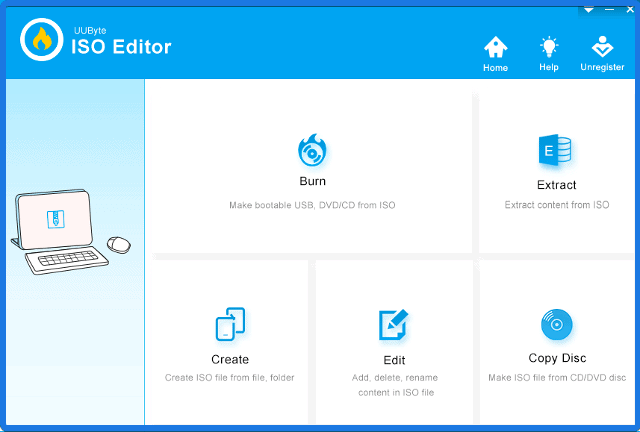Select the Edit label

(x=394, y=360)
